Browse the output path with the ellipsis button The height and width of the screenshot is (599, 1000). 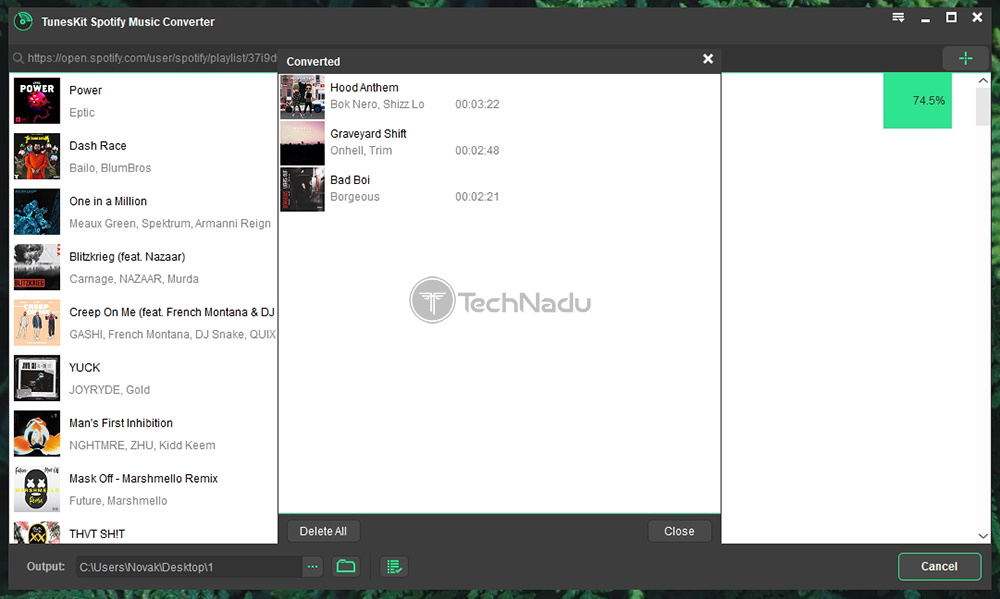(x=312, y=566)
